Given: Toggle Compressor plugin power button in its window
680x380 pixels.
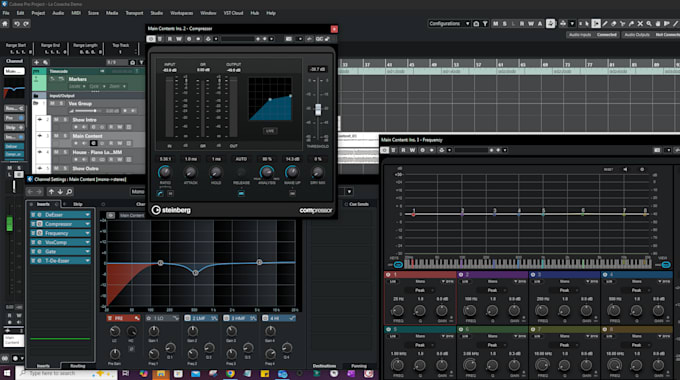Looking at the screenshot, I should click(150, 39).
